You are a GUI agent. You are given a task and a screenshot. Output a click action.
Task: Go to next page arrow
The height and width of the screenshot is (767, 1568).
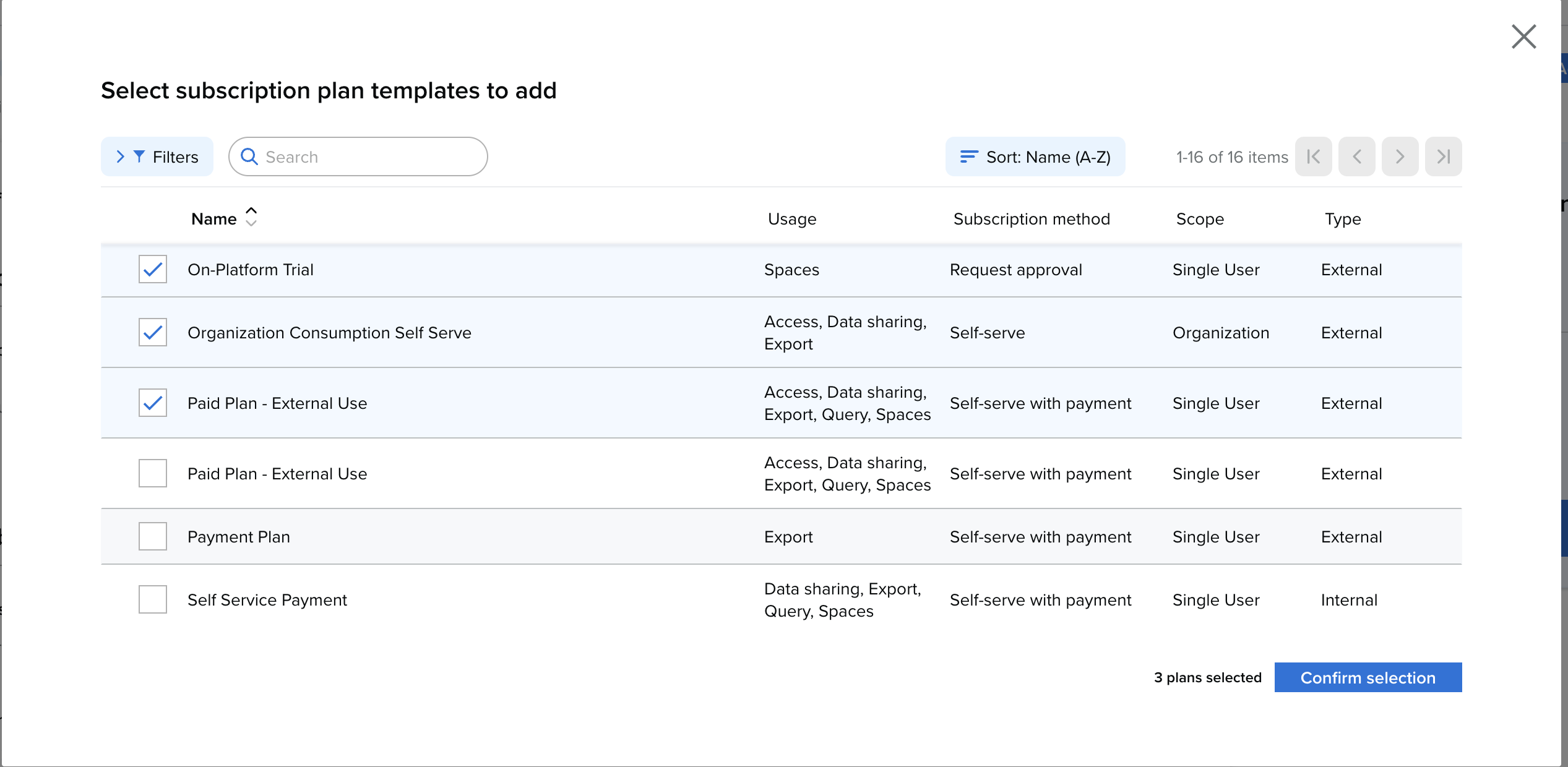1400,156
